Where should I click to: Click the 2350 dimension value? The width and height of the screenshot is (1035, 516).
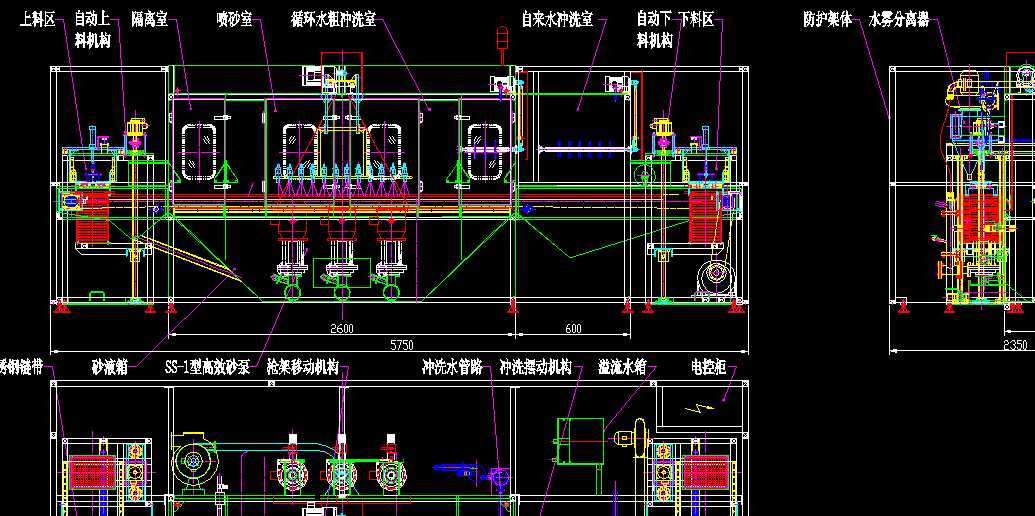(1015, 345)
